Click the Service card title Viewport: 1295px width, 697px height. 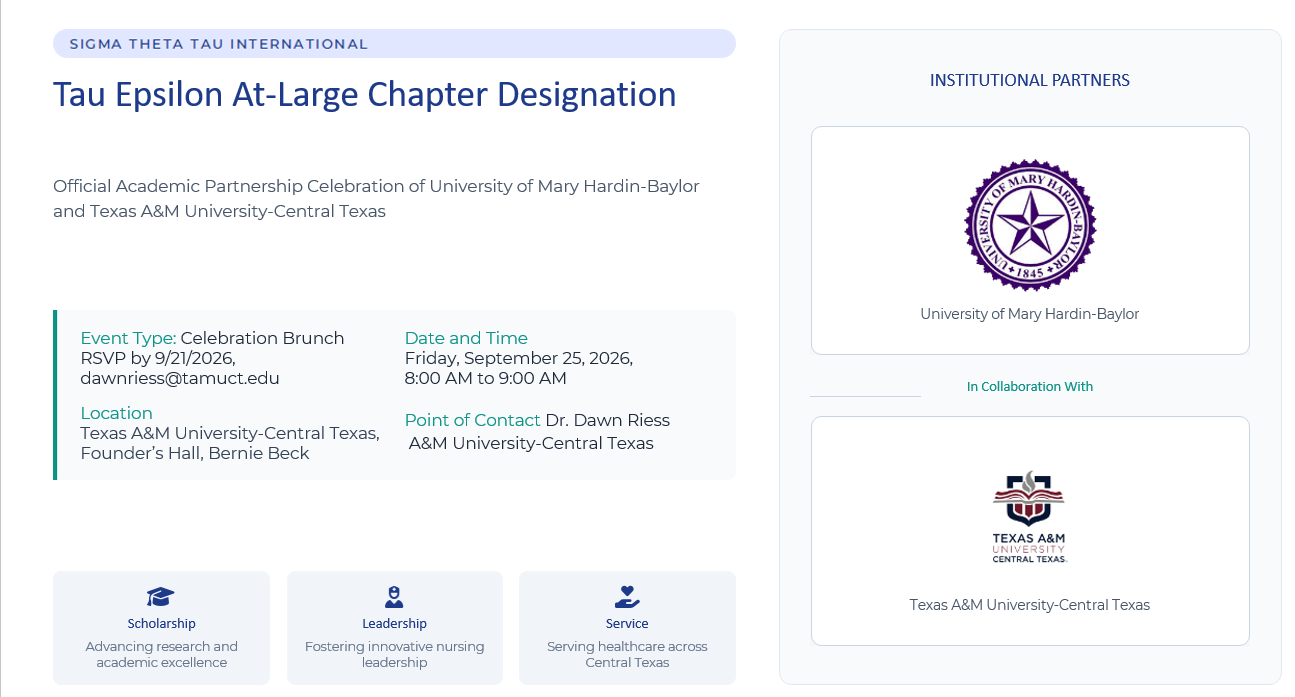click(627, 624)
